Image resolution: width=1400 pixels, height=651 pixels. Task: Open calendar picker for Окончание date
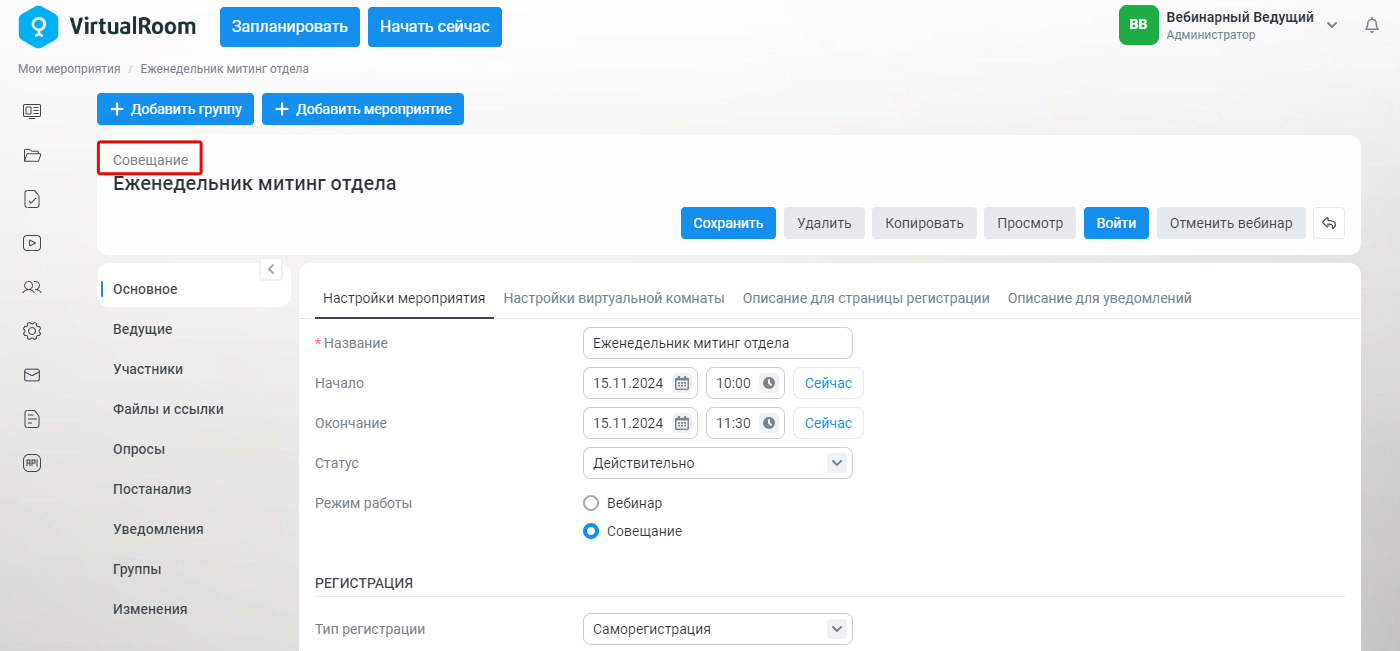tap(681, 423)
